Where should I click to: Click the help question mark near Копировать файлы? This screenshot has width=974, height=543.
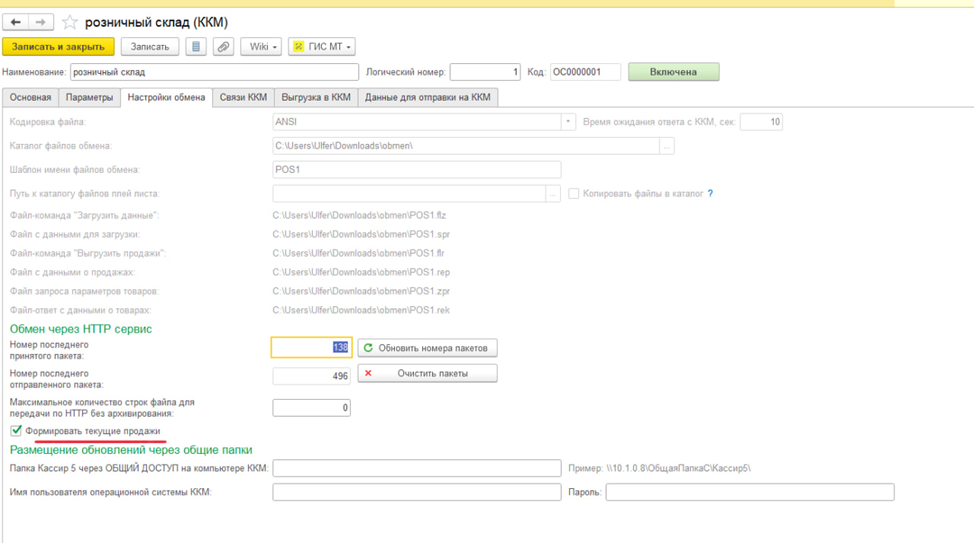tap(710, 194)
